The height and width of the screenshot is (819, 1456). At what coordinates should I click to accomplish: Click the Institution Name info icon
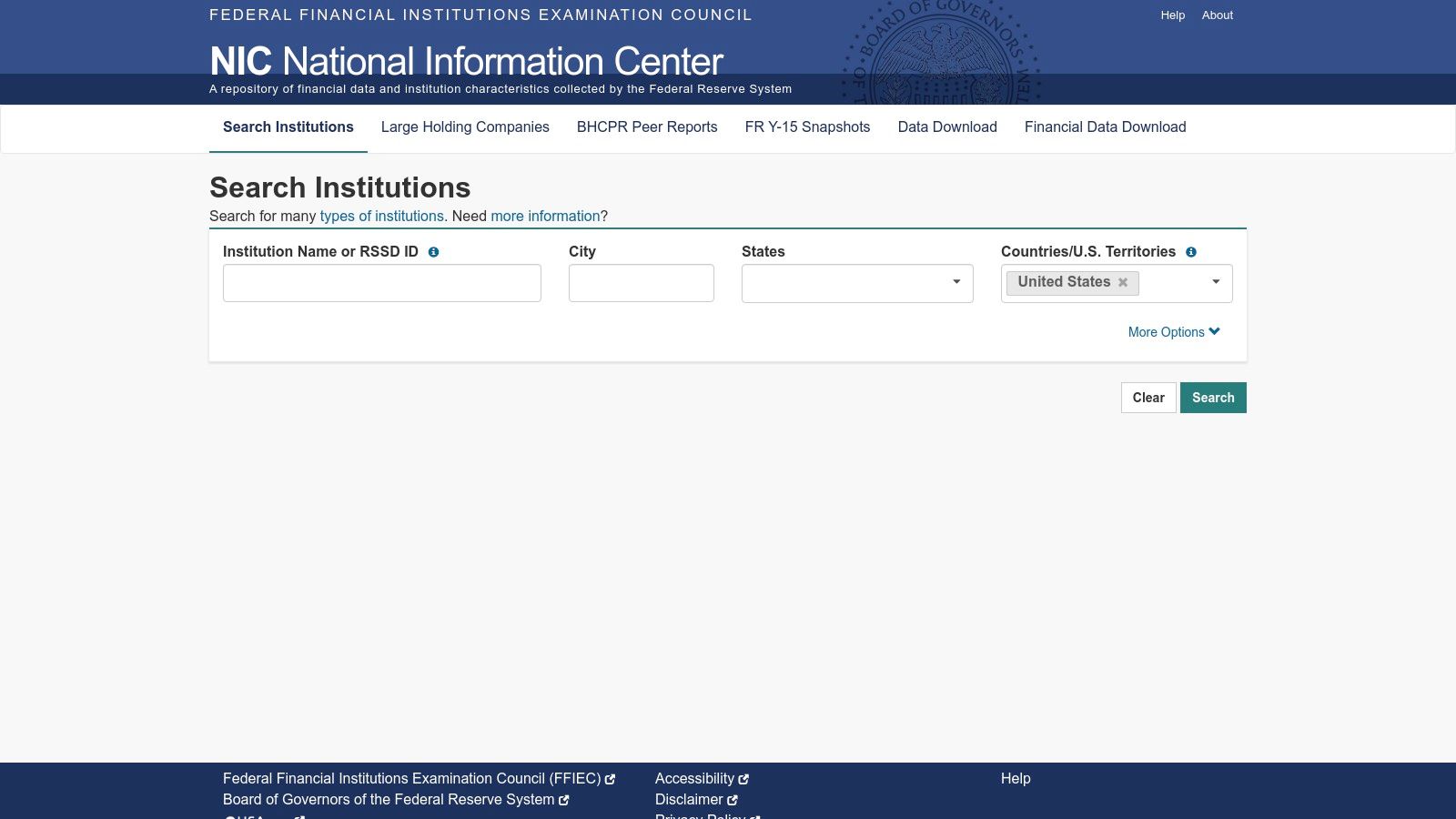[x=434, y=252]
